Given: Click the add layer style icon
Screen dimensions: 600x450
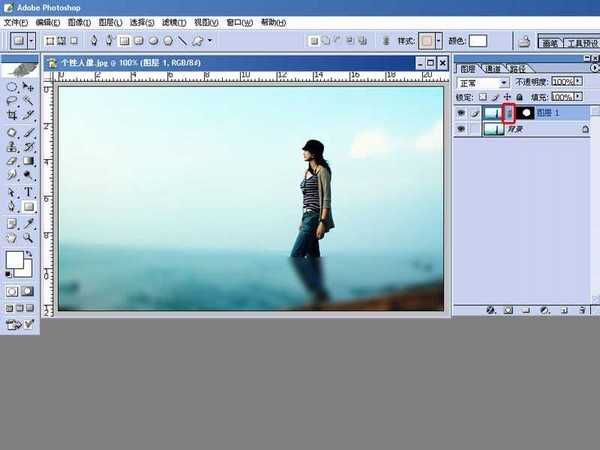Looking at the screenshot, I should point(491,311).
